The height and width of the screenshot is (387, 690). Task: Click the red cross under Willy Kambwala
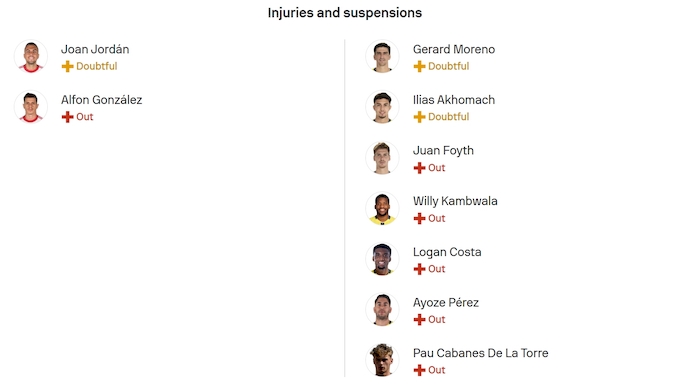coord(419,218)
